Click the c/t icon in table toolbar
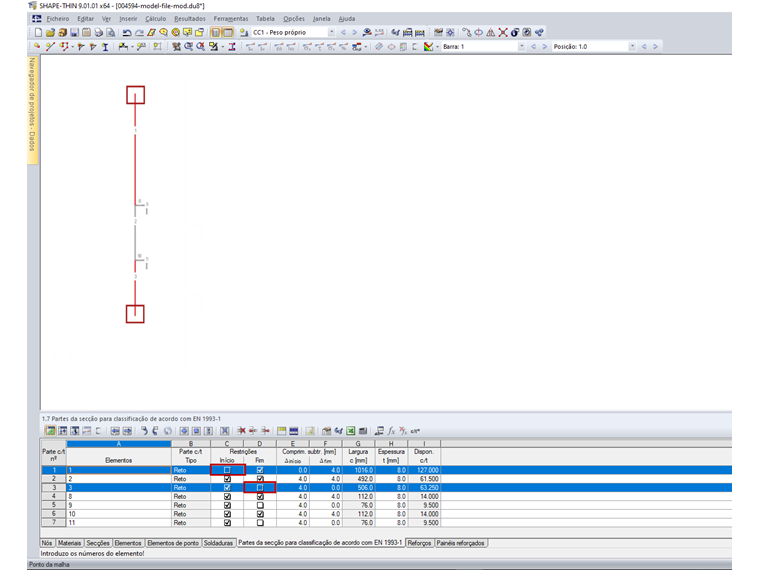Viewport: 760px width, 570px height. point(415,430)
